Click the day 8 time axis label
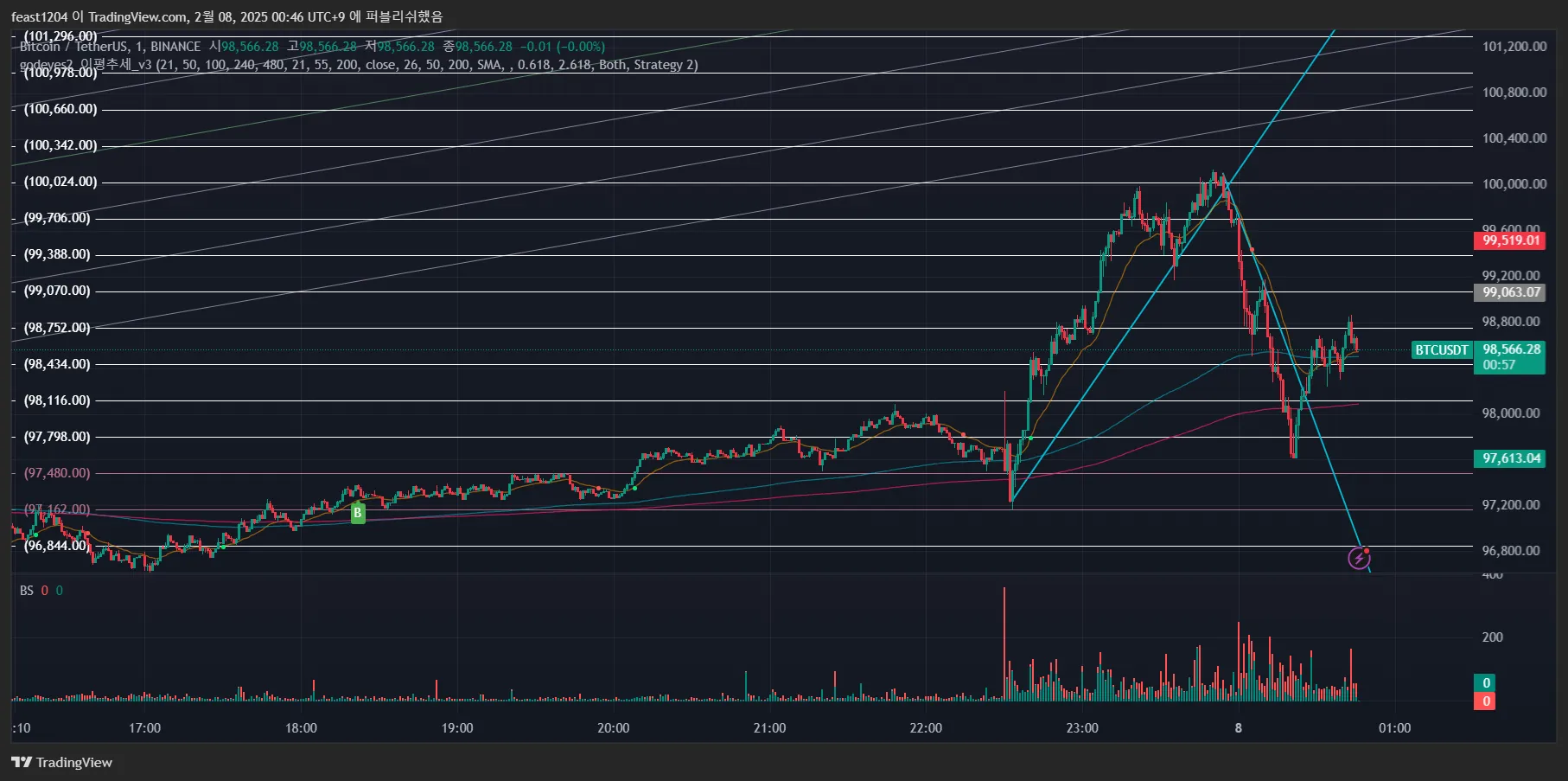 [1239, 728]
